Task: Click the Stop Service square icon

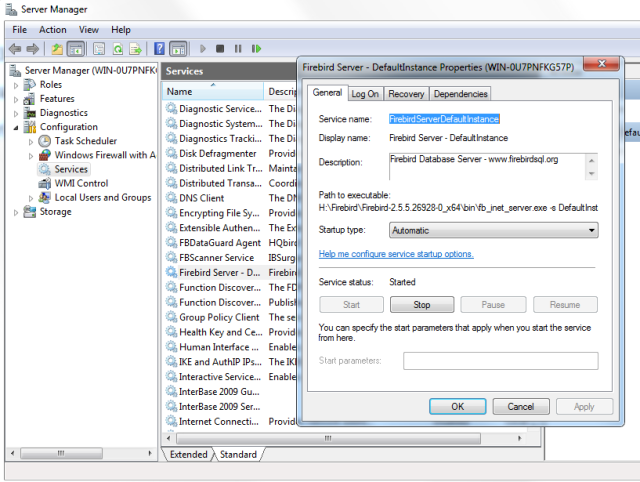Action: pos(220,49)
